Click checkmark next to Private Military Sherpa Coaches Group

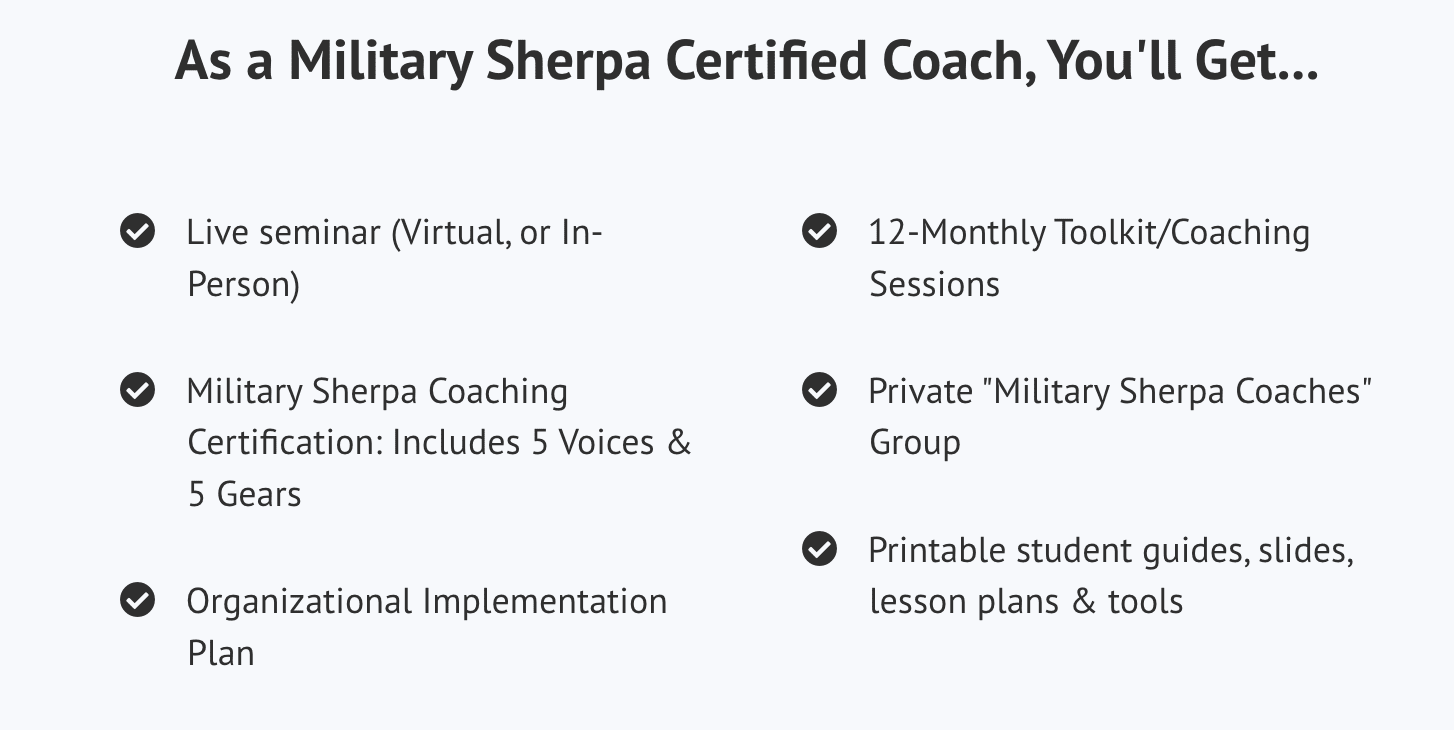tap(819, 390)
